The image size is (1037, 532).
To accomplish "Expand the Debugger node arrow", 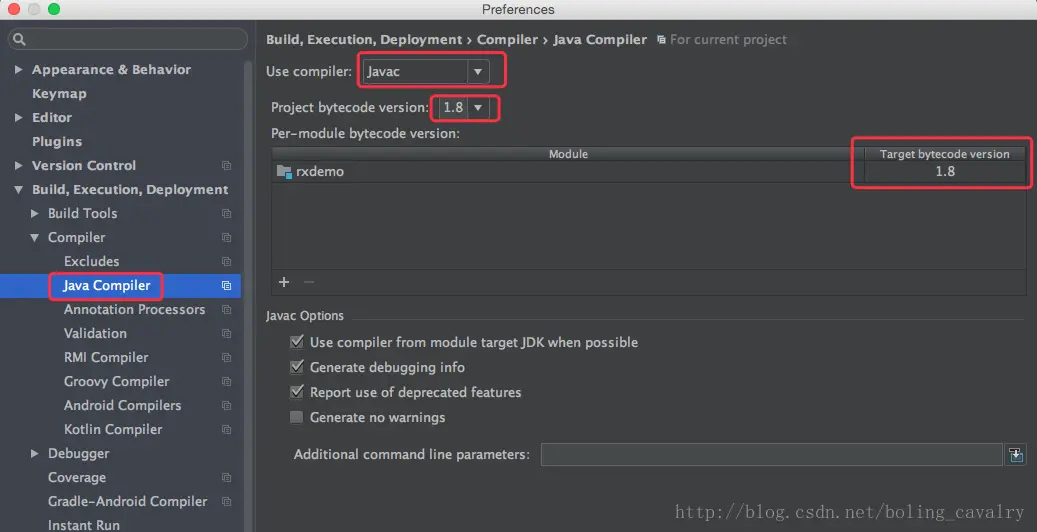I will (34, 453).
